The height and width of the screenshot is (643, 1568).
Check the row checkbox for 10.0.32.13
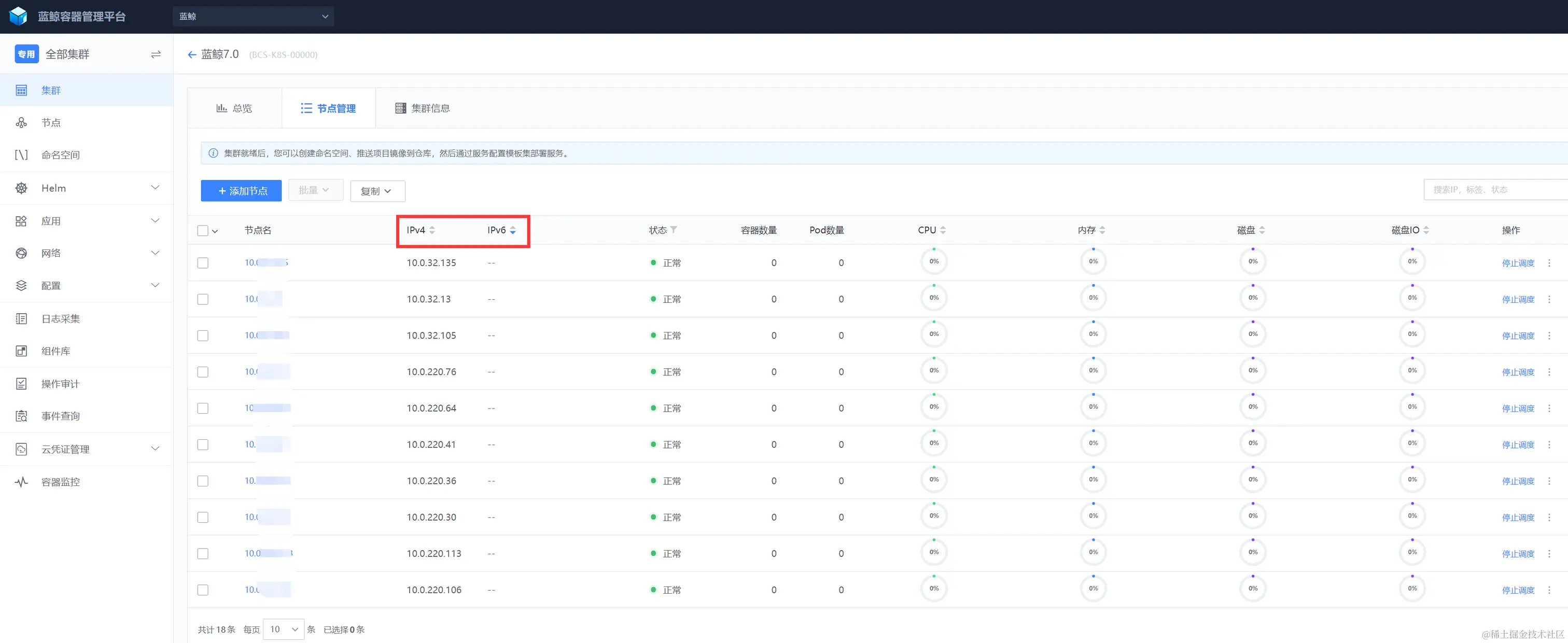pyautogui.click(x=203, y=299)
